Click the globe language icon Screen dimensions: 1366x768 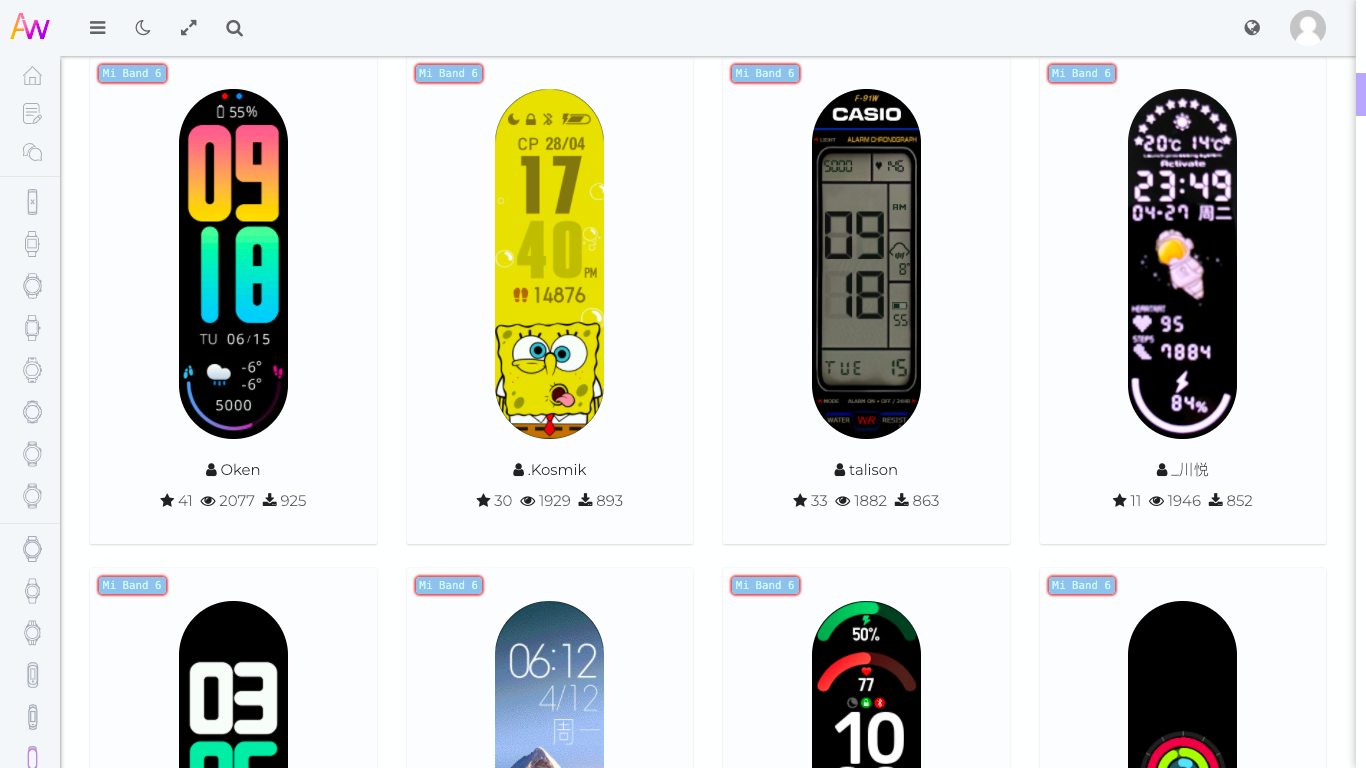[1252, 28]
